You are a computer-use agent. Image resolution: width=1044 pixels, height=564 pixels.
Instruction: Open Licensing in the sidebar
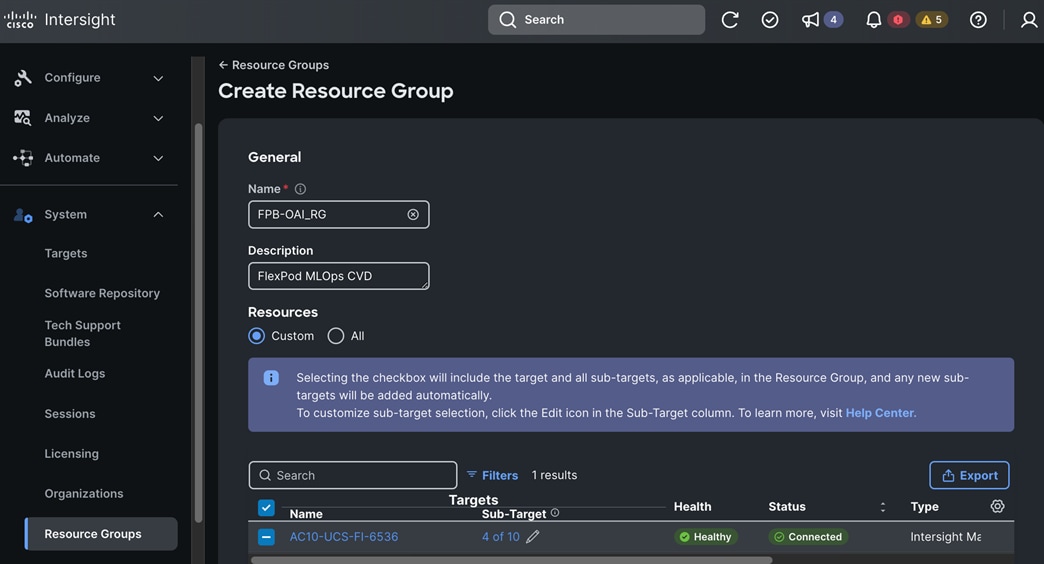click(71, 453)
